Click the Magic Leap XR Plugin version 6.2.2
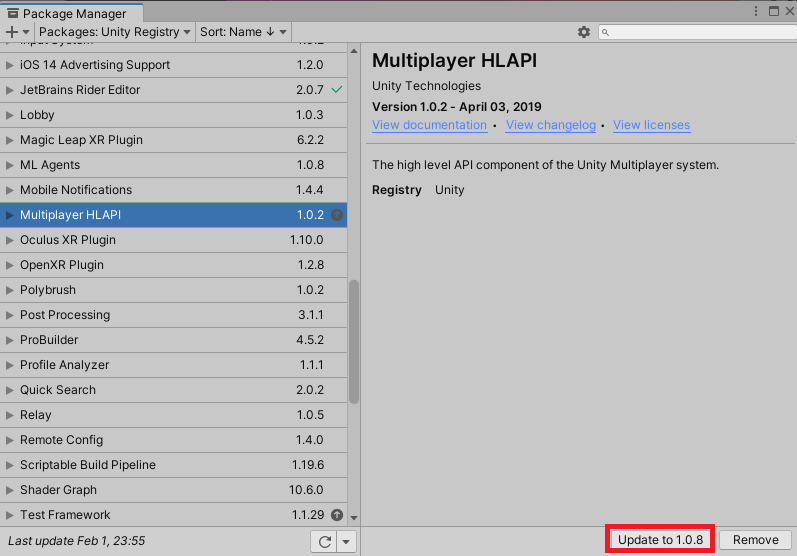The image size is (797, 556). (310, 140)
